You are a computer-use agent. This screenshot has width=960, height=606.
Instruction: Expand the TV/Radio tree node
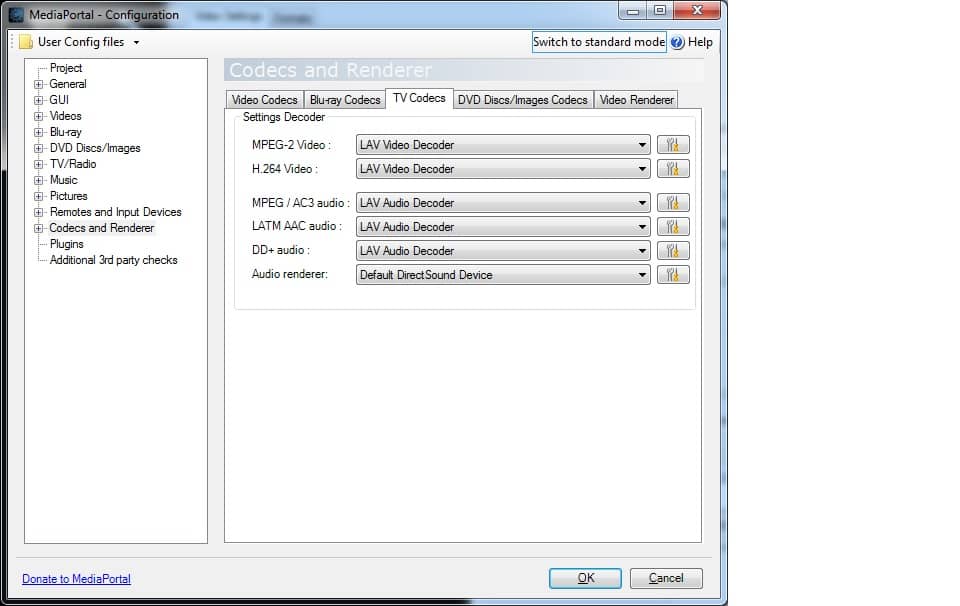pyautogui.click(x=39, y=164)
